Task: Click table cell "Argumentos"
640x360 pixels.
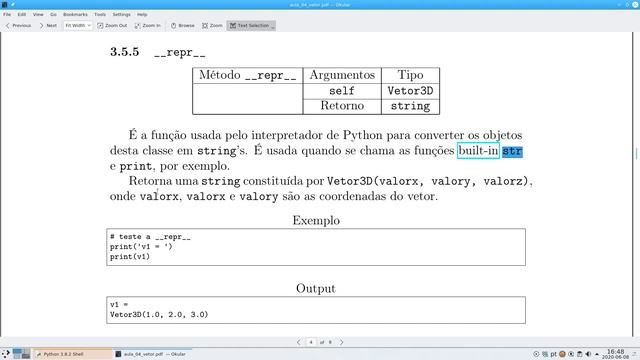Action: 342,75
